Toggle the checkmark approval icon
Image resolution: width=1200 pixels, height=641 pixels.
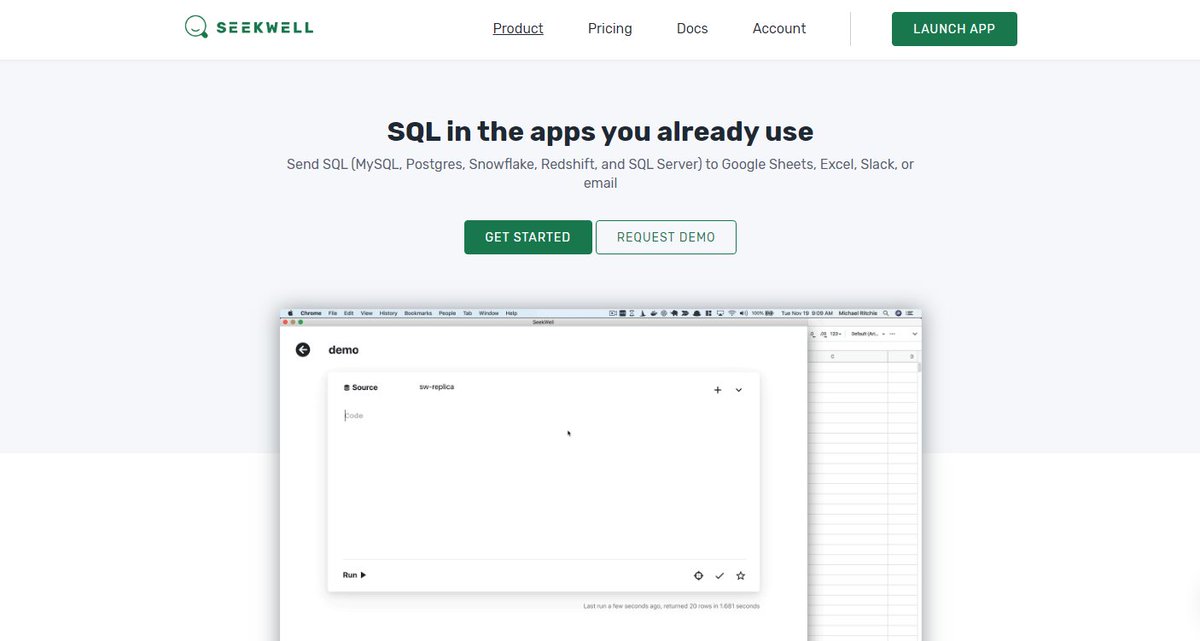click(719, 575)
